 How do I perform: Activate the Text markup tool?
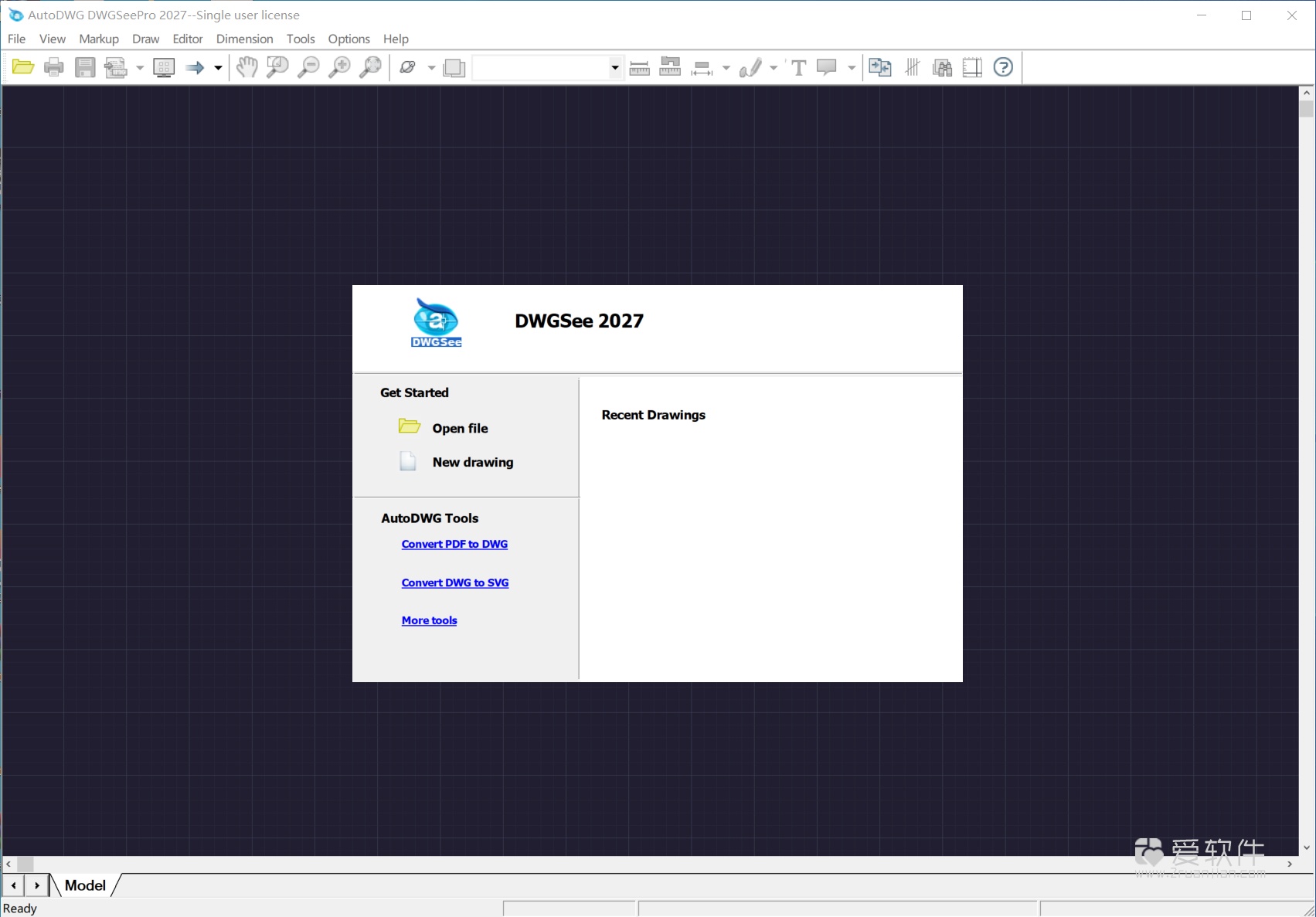pyautogui.click(x=798, y=67)
